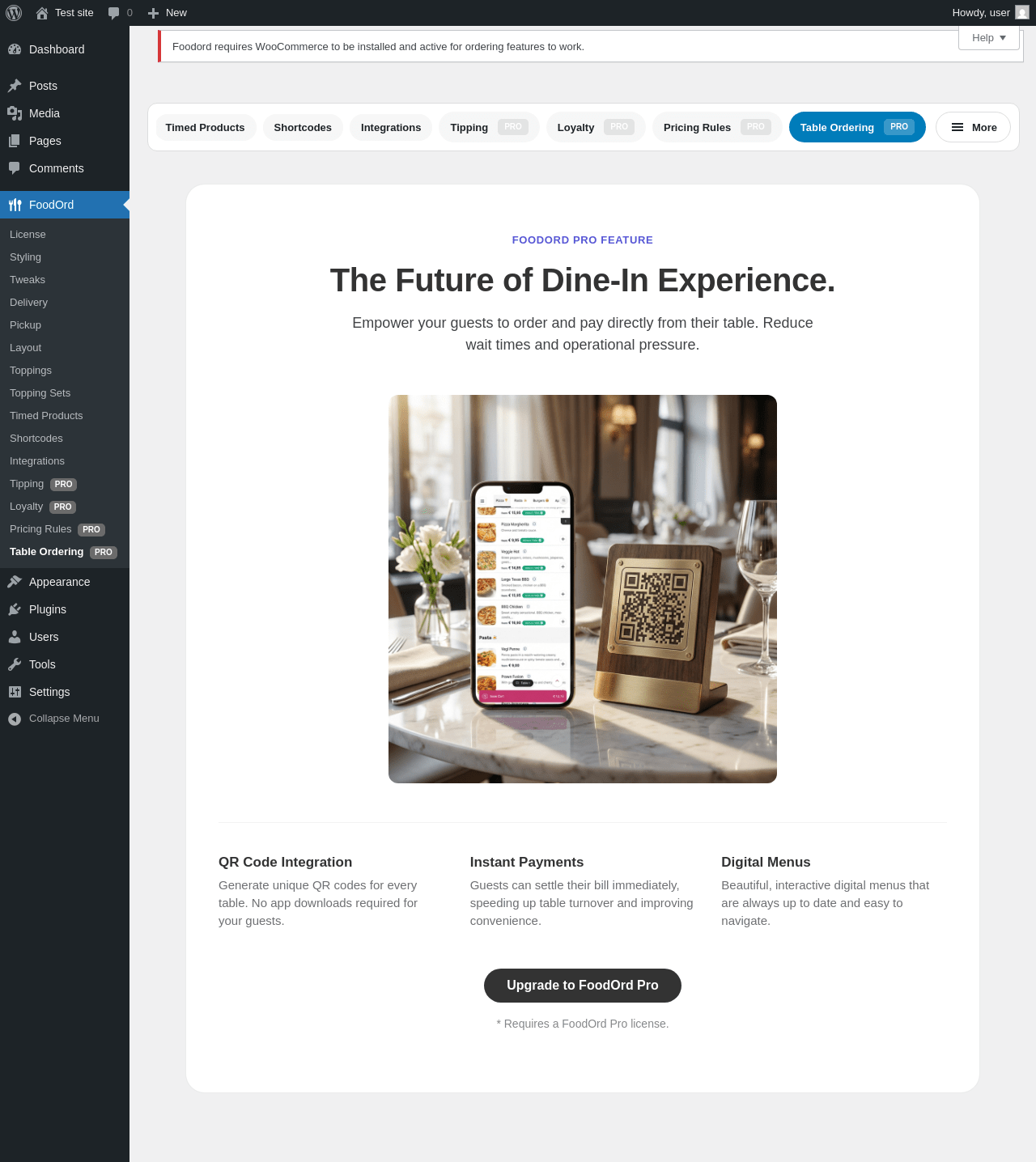Viewport: 1036px width, 1162px height.
Task: Open the Posts menu
Action: point(65,86)
